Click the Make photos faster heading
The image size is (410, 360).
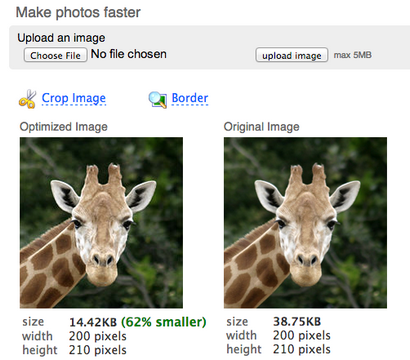point(78,12)
